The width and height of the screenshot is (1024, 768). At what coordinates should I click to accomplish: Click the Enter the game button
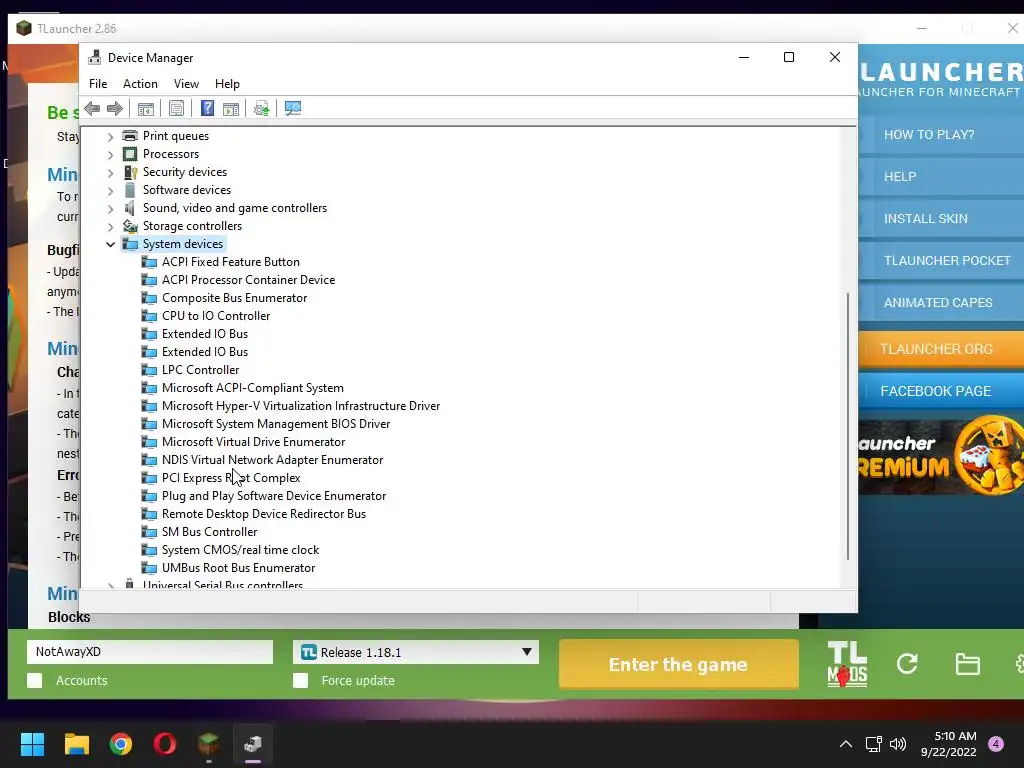(x=679, y=664)
